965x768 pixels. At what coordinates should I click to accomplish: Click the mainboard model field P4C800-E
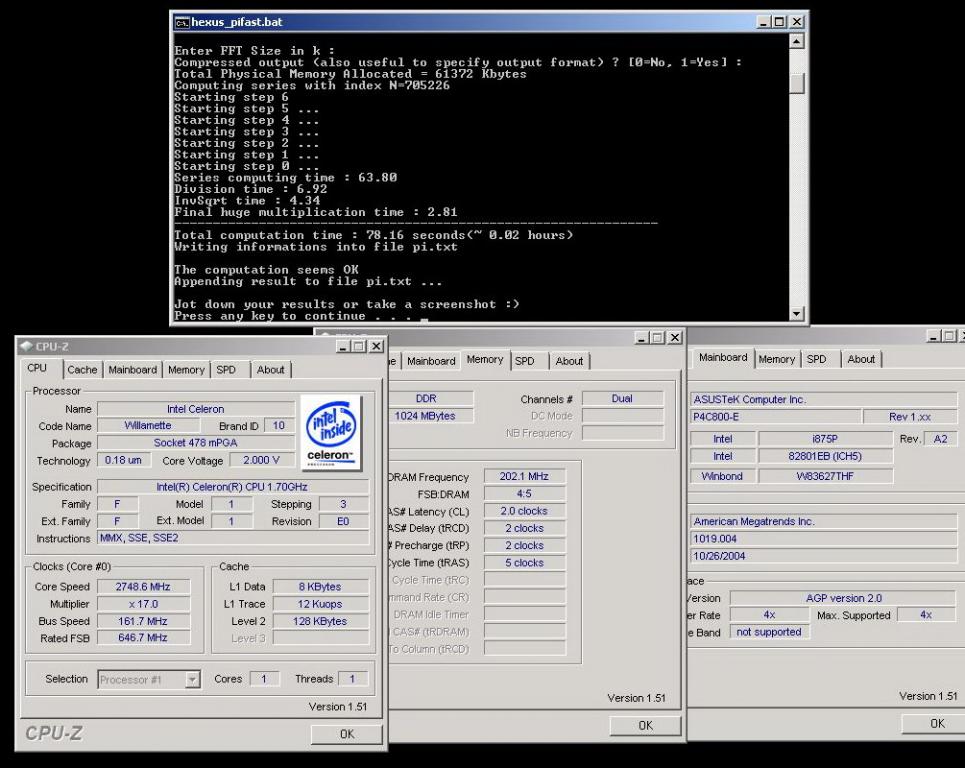pos(775,417)
